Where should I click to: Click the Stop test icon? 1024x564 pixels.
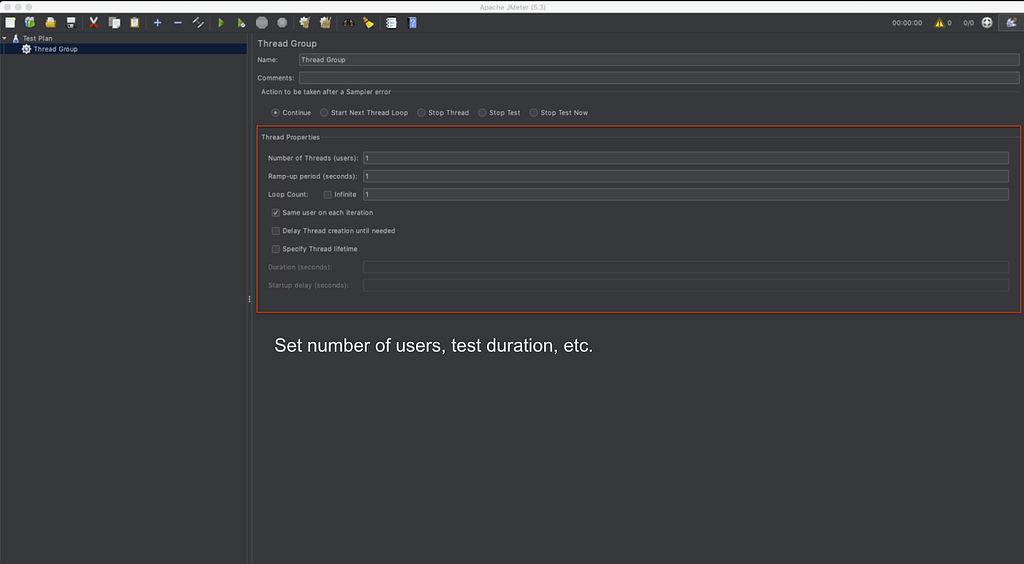pos(262,23)
